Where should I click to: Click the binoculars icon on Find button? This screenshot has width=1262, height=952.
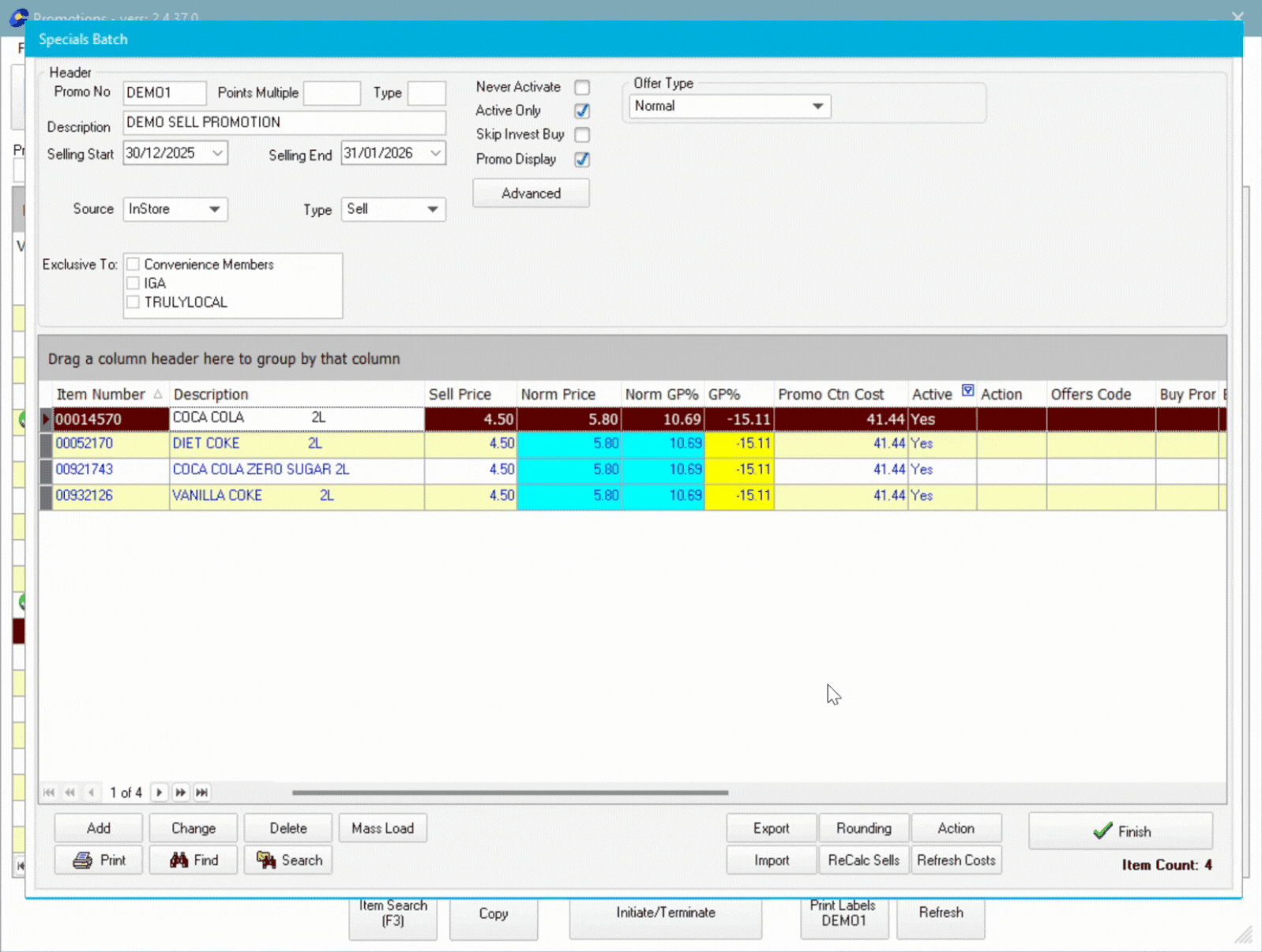(x=179, y=860)
